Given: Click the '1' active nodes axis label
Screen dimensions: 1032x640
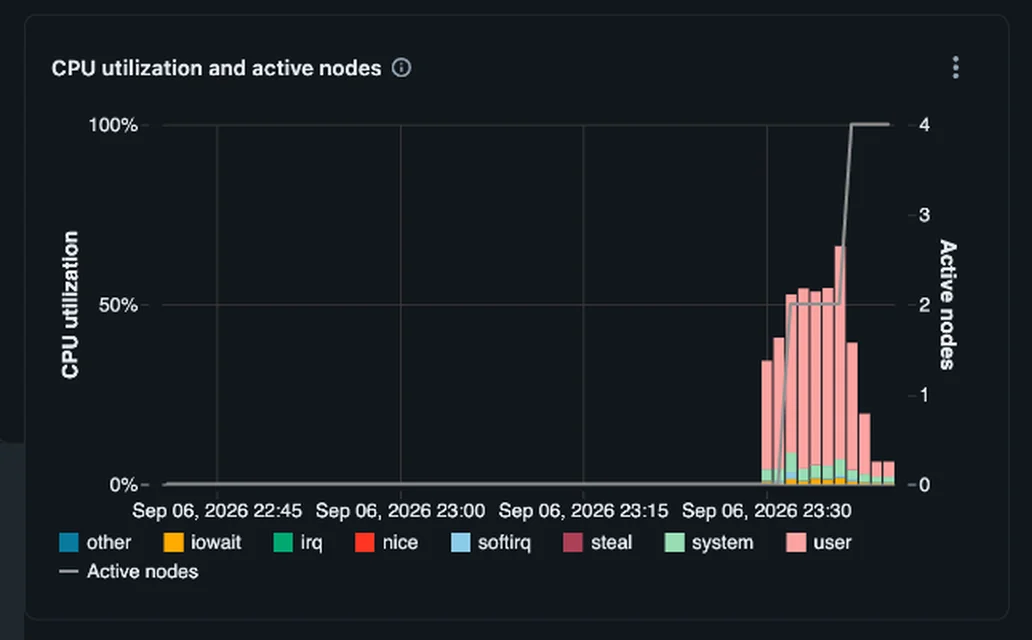Looking at the screenshot, I should 924,395.
